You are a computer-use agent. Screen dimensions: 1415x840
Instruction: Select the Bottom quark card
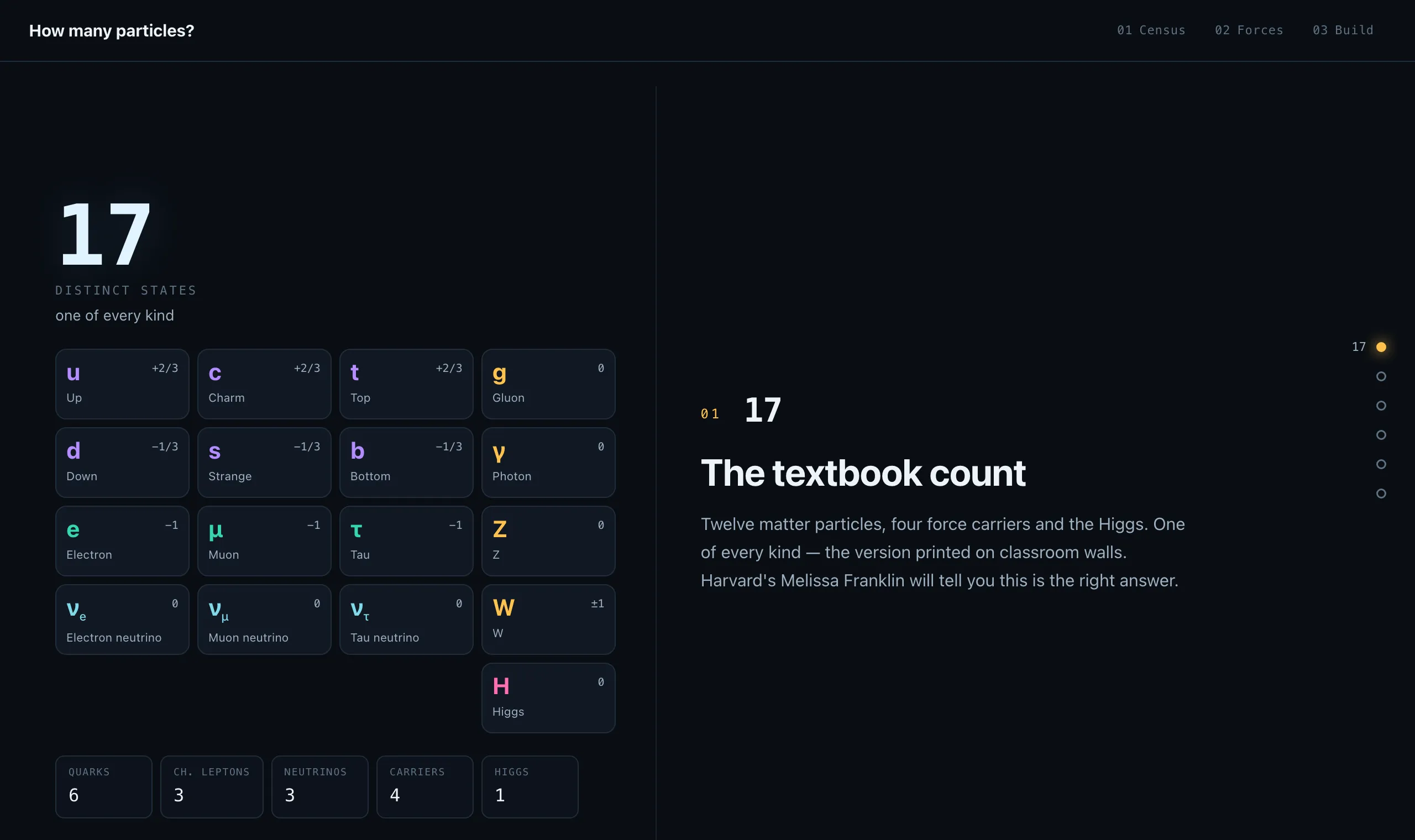pyautogui.click(x=406, y=463)
